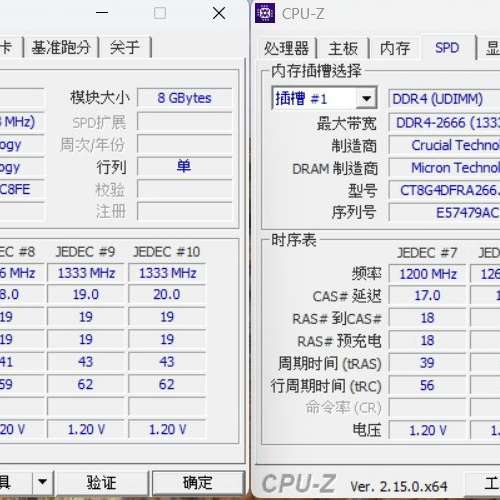Image resolution: width=500 pixels, height=500 pixels.
Task: Click the empty SPD扩展 field
Action: (x=185, y=122)
